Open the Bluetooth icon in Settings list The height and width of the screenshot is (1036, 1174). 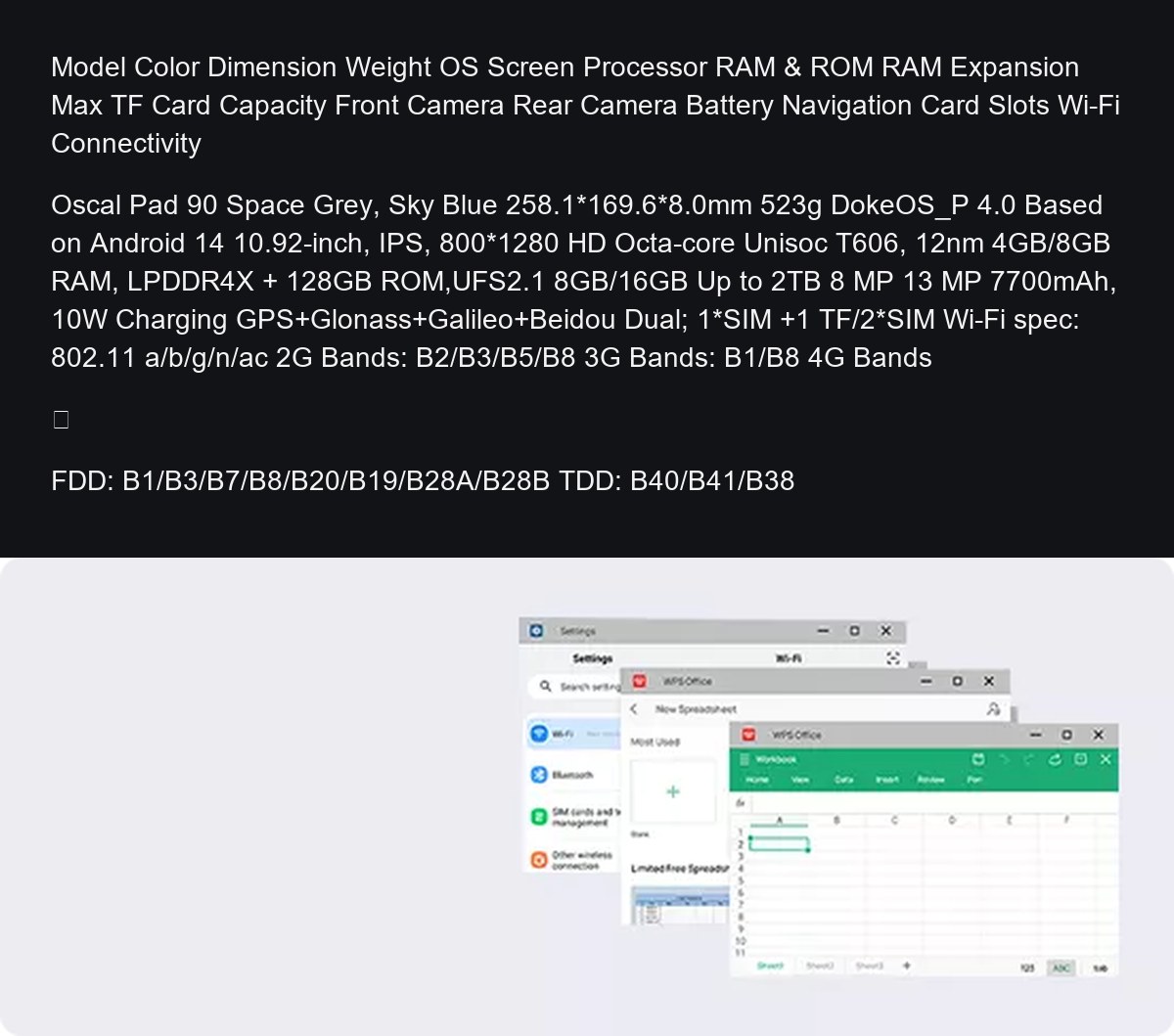[x=538, y=775]
